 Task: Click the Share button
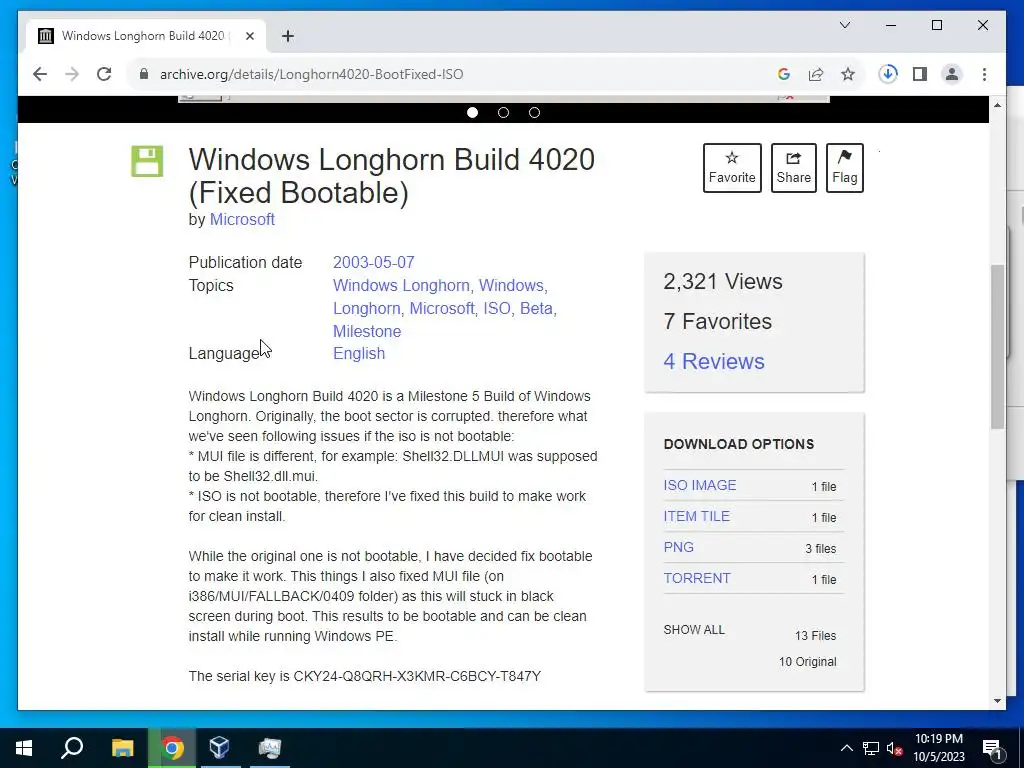pyautogui.click(x=793, y=168)
